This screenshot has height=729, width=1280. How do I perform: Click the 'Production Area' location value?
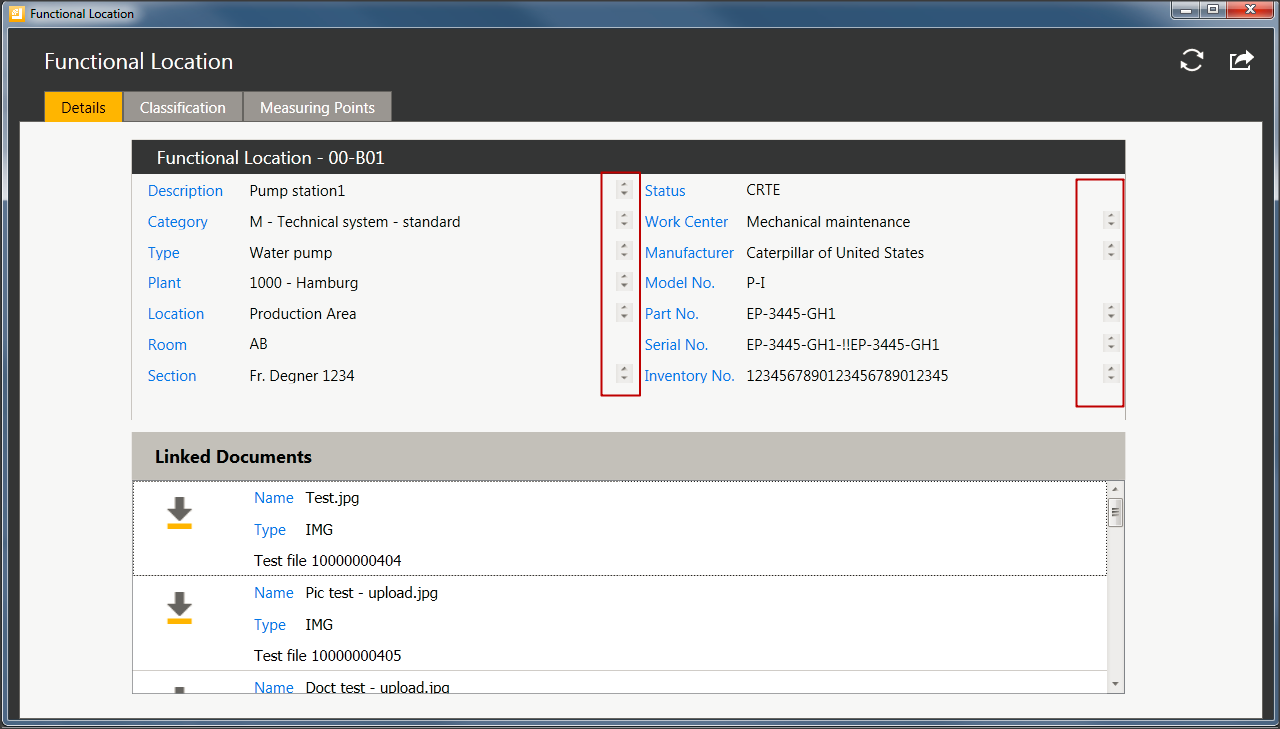tap(303, 314)
